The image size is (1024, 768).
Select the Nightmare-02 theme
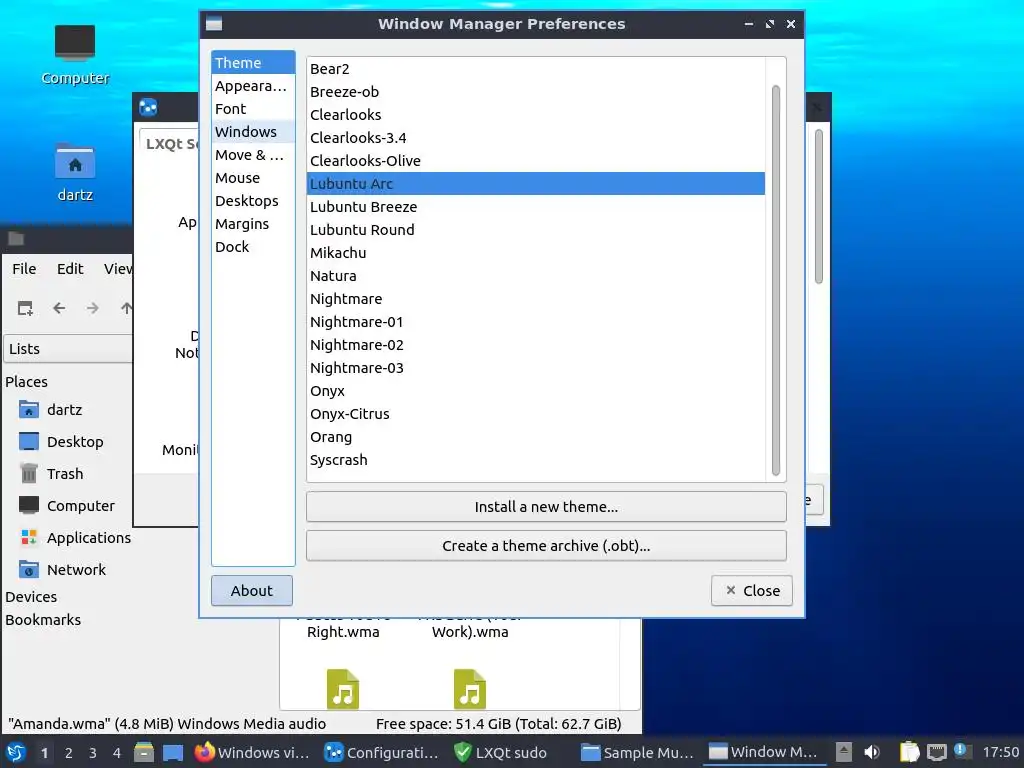536,344
